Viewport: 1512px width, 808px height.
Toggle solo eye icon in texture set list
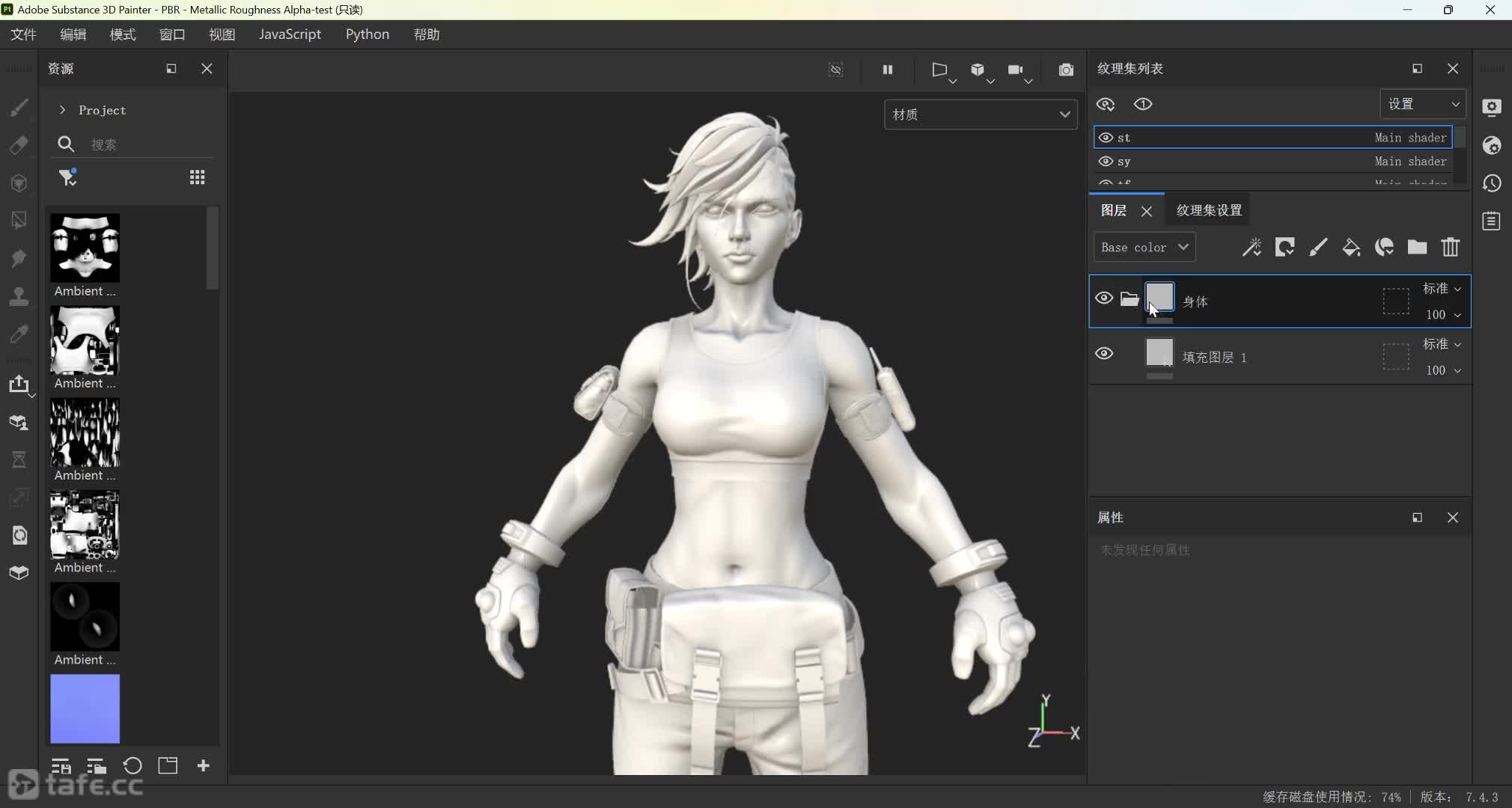[1143, 104]
